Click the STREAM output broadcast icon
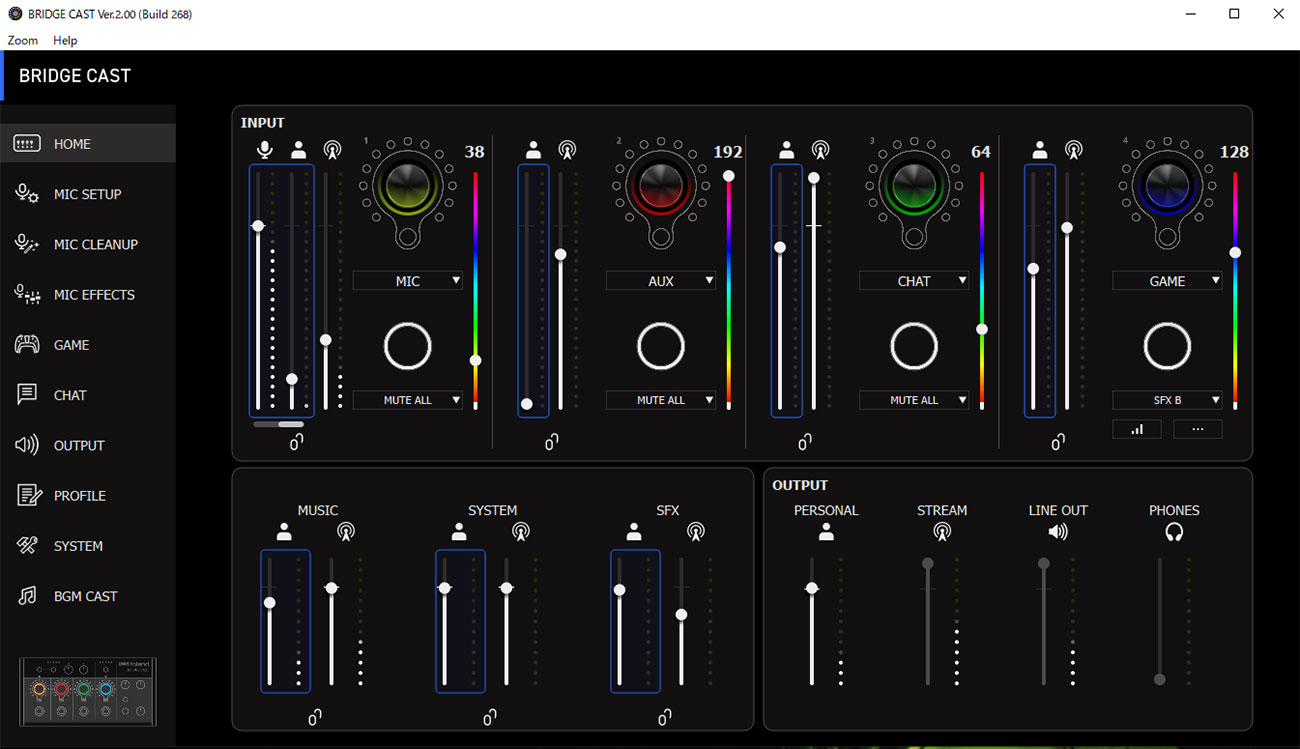The image size is (1300, 749). (x=942, y=532)
